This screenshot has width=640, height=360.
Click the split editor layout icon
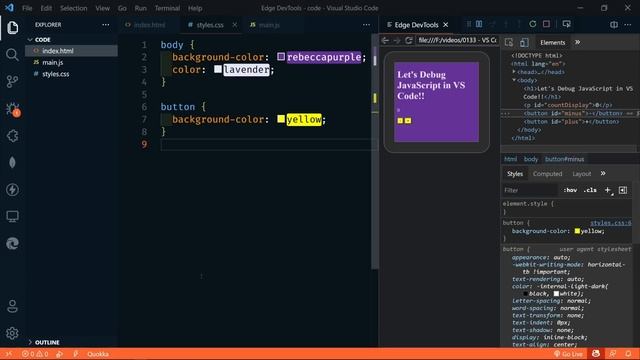614,24
